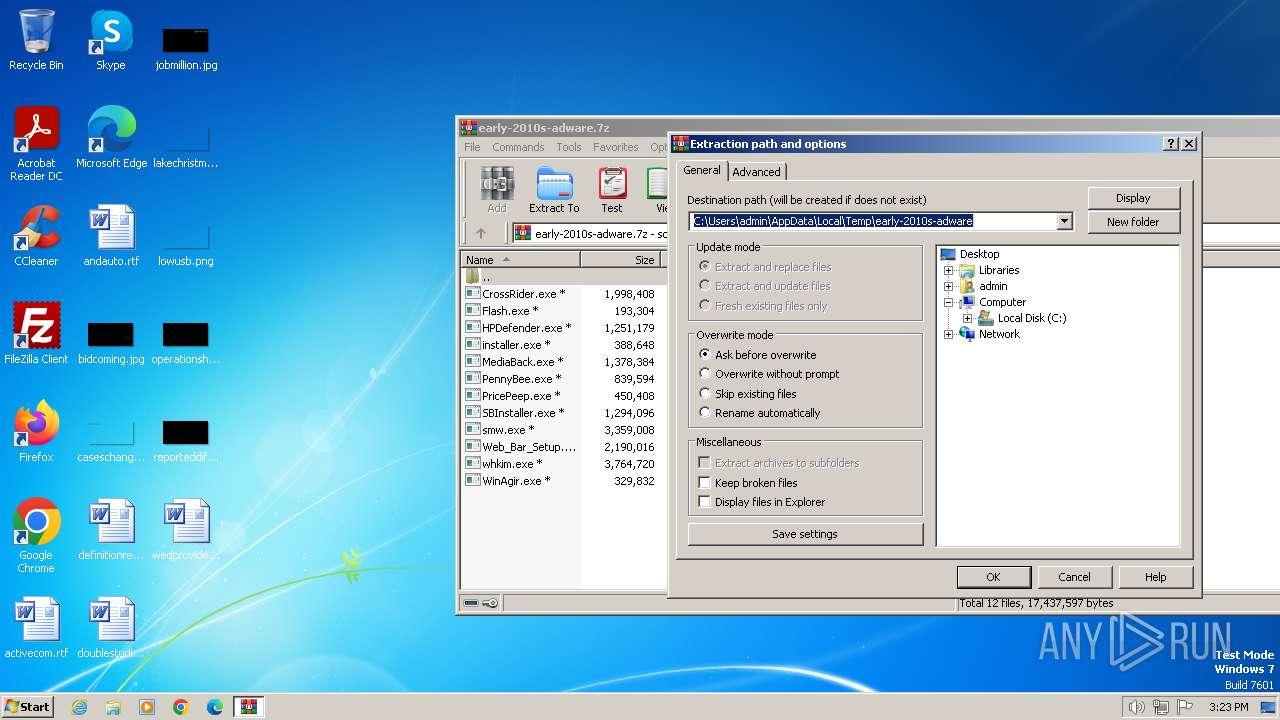Open the Recycle Bin desktop icon
The height and width of the screenshot is (720, 1280).
(x=36, y=40)
